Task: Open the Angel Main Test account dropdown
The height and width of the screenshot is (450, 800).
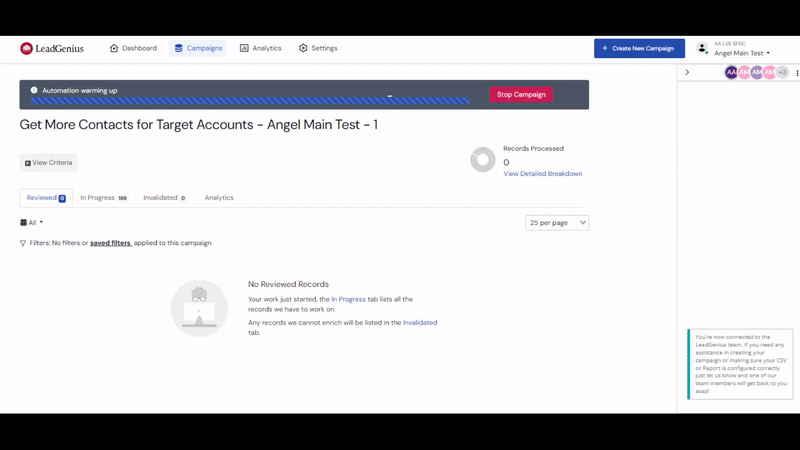Action: 742,53
